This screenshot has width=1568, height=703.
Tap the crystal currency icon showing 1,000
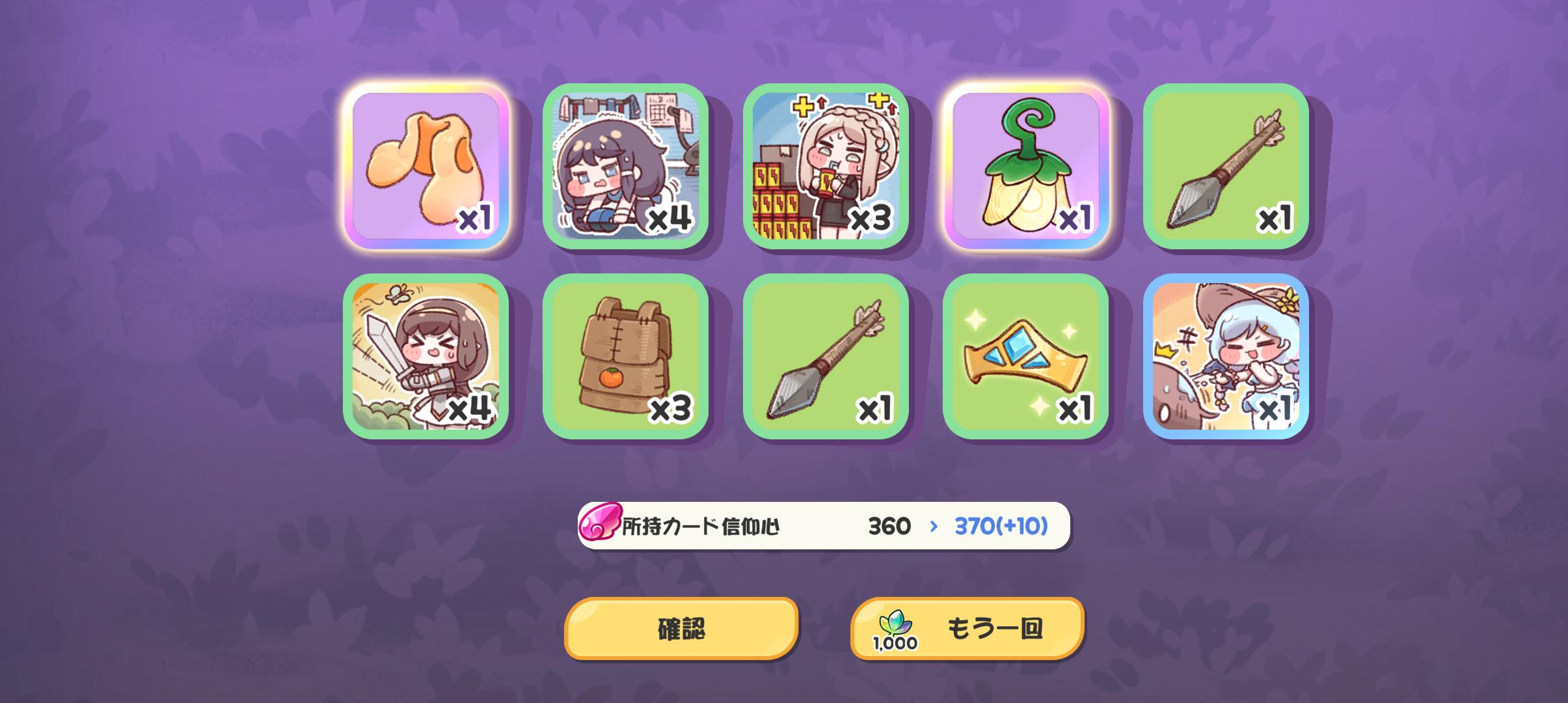(895, 630)
